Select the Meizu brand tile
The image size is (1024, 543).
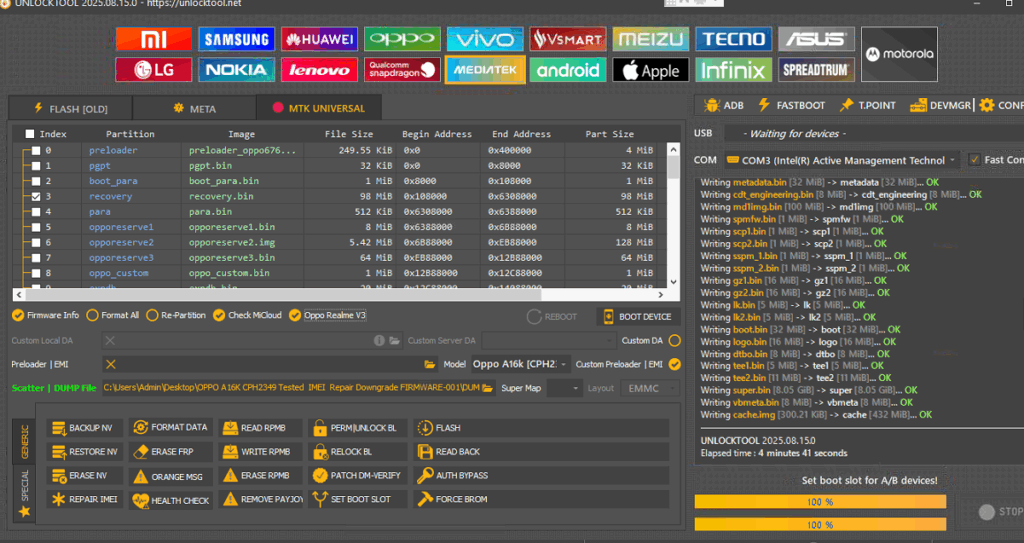tap(651, 39)
